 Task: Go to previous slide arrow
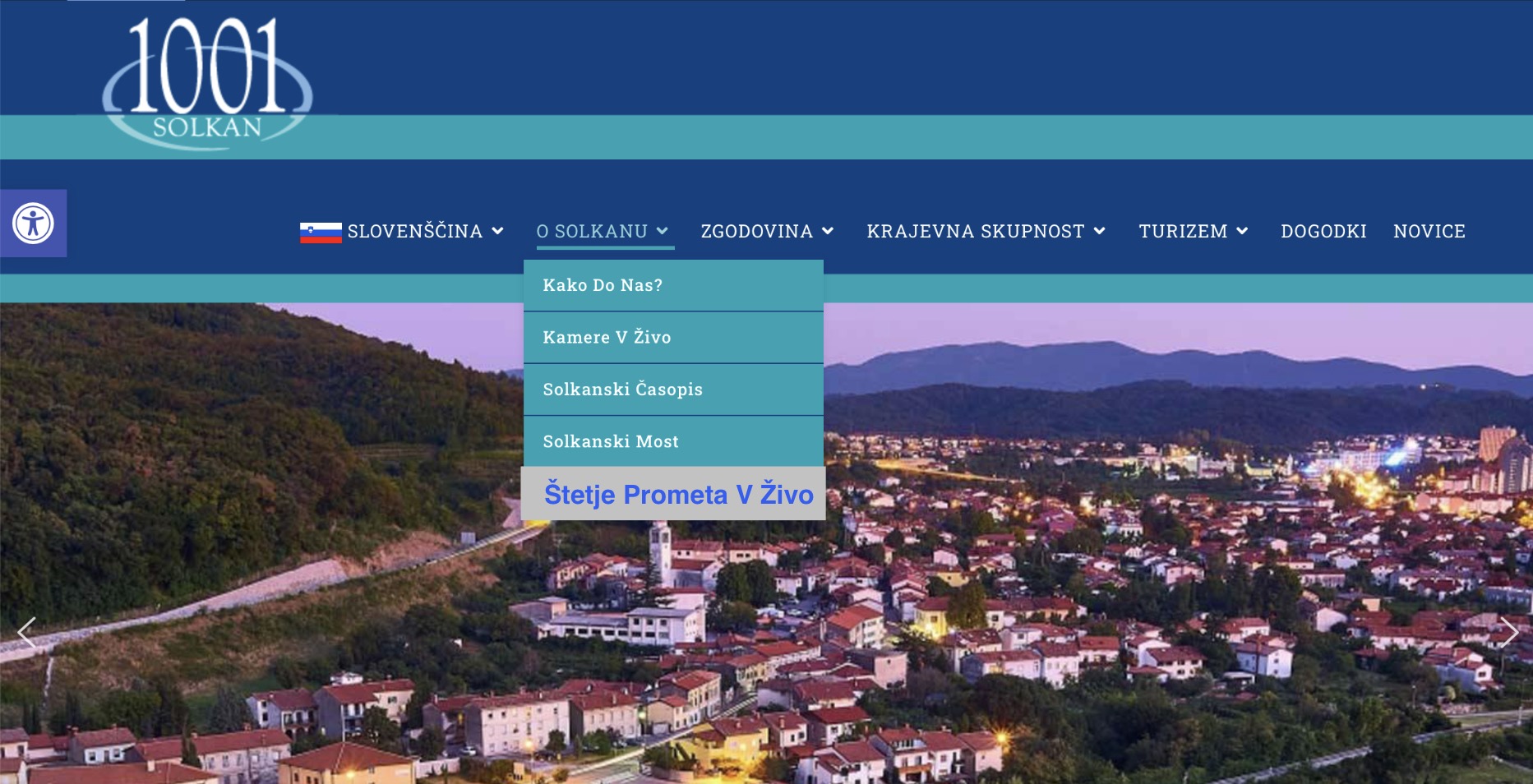(x=26, y=633)
